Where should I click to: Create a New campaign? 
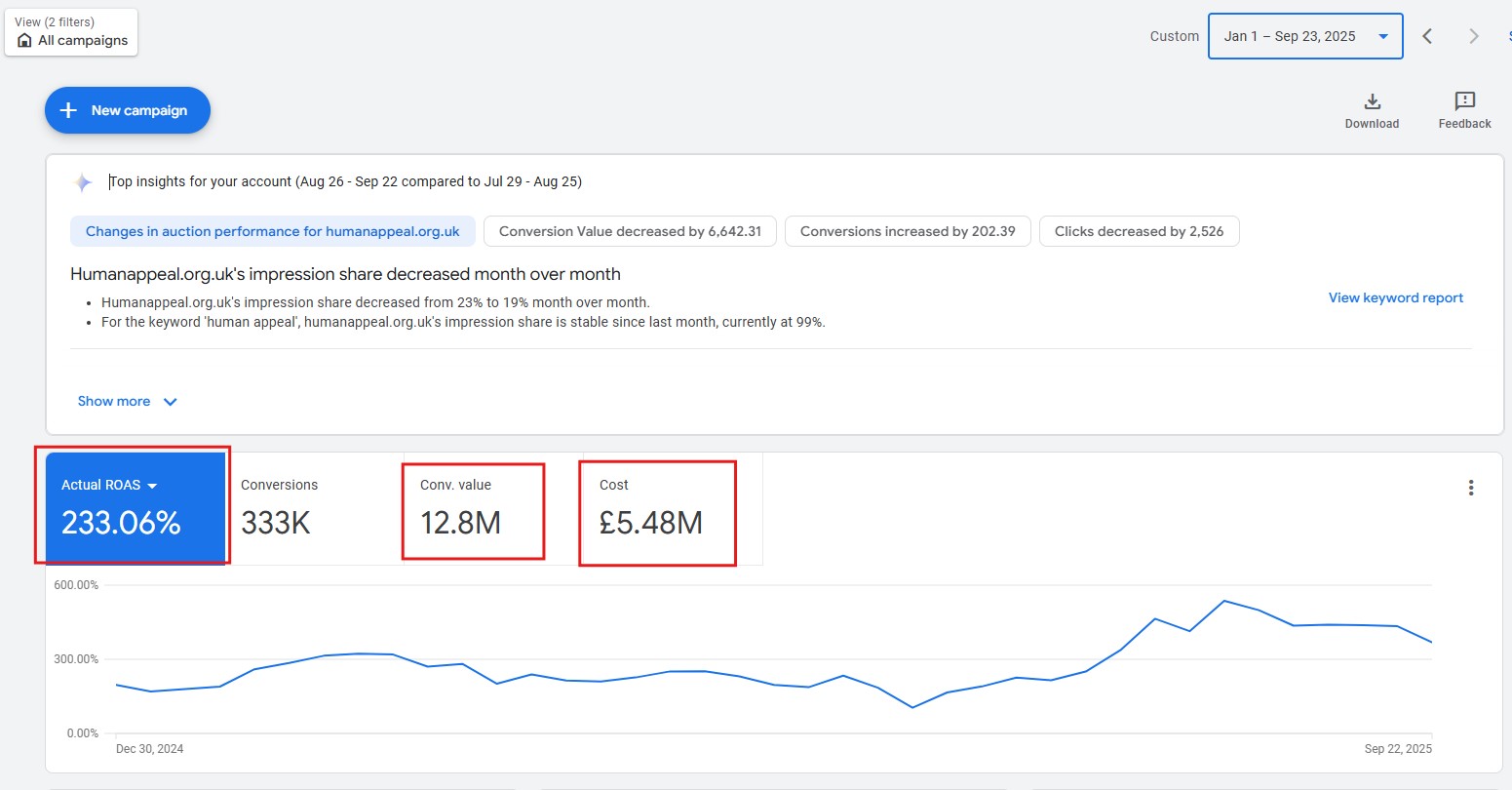[127, 110]
